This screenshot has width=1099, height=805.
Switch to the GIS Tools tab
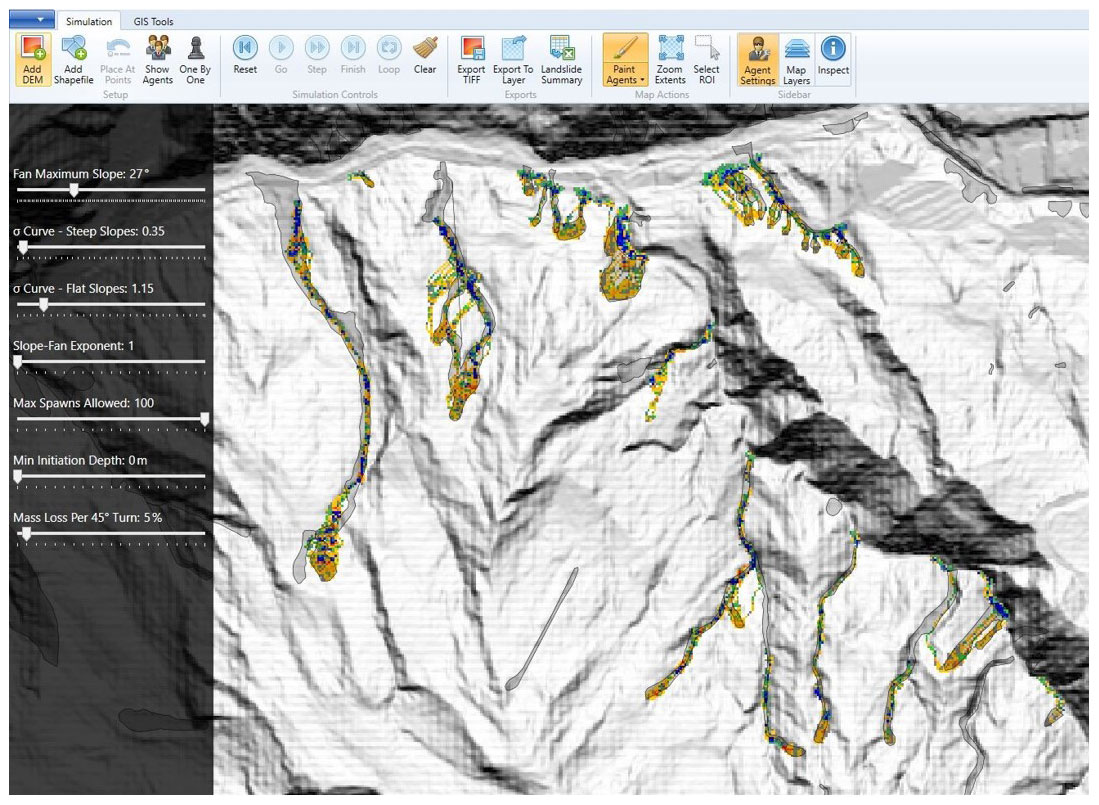pyautogui.click(x=154, y=21)
